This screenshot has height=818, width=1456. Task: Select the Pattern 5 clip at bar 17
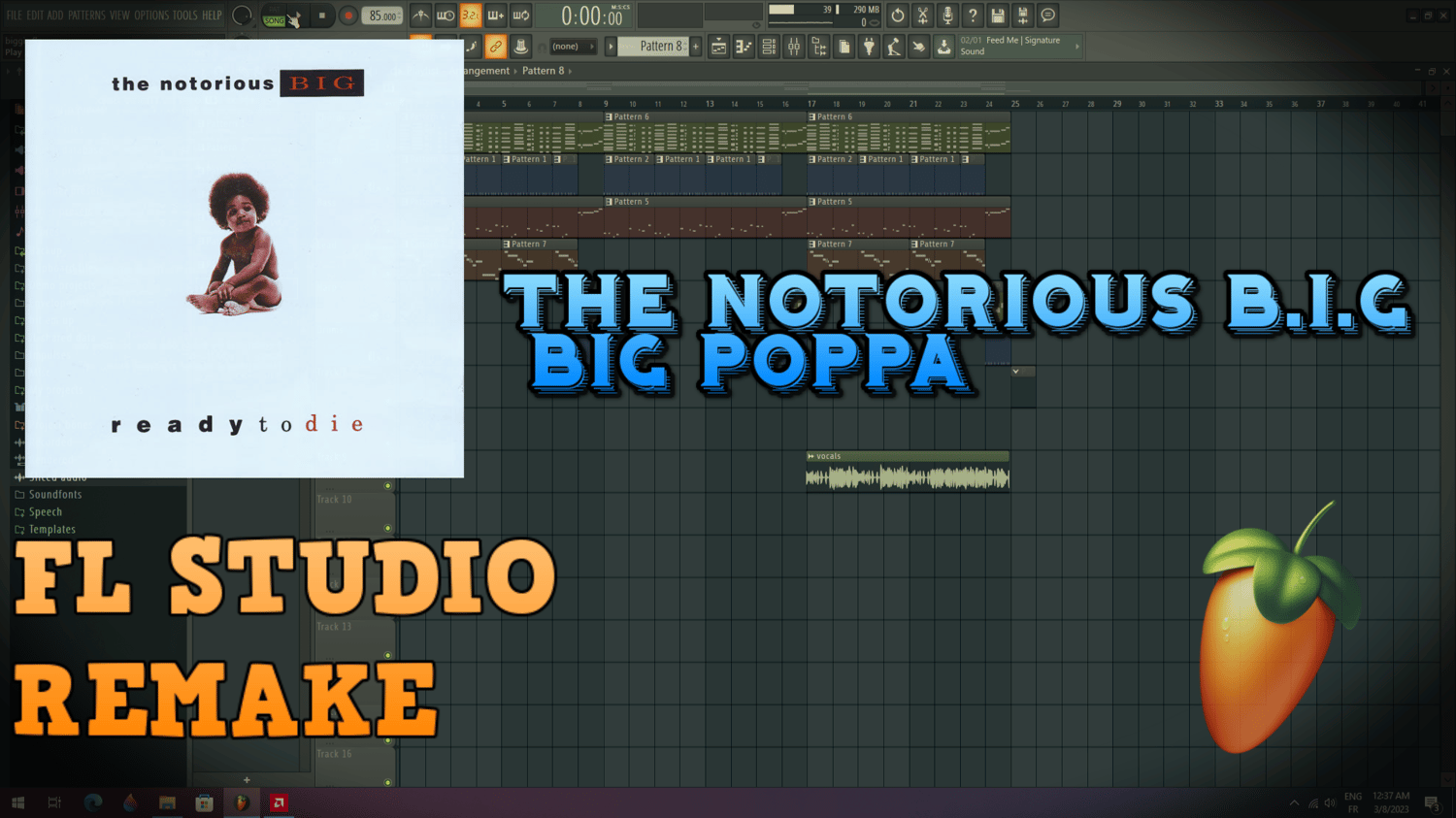click(x=909, y=217)
